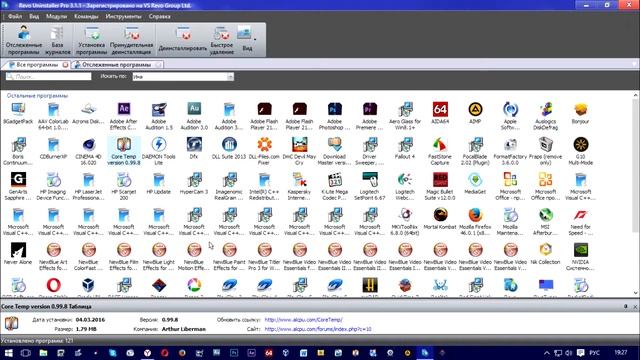The width and height of the screenshot is (640, 360).
Task: Click Быстрое удаление toolbar button
Action: point(222,40)
